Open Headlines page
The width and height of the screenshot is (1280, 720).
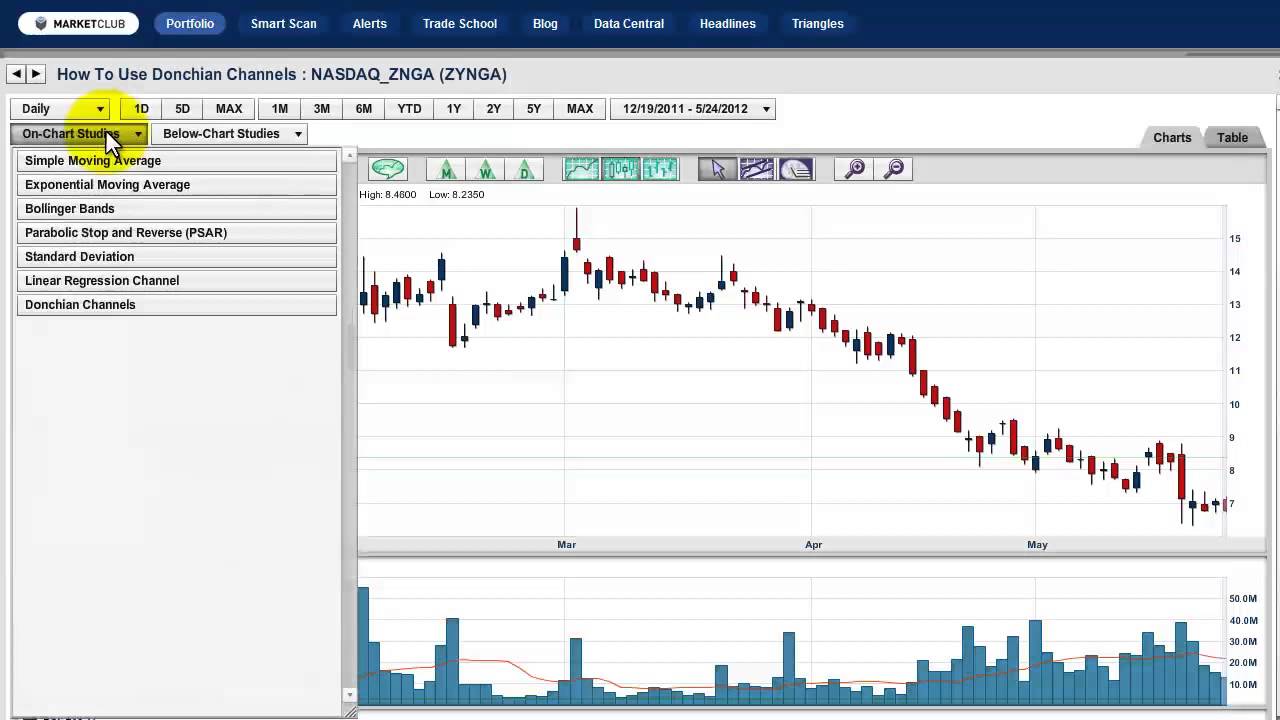(728, 24)
